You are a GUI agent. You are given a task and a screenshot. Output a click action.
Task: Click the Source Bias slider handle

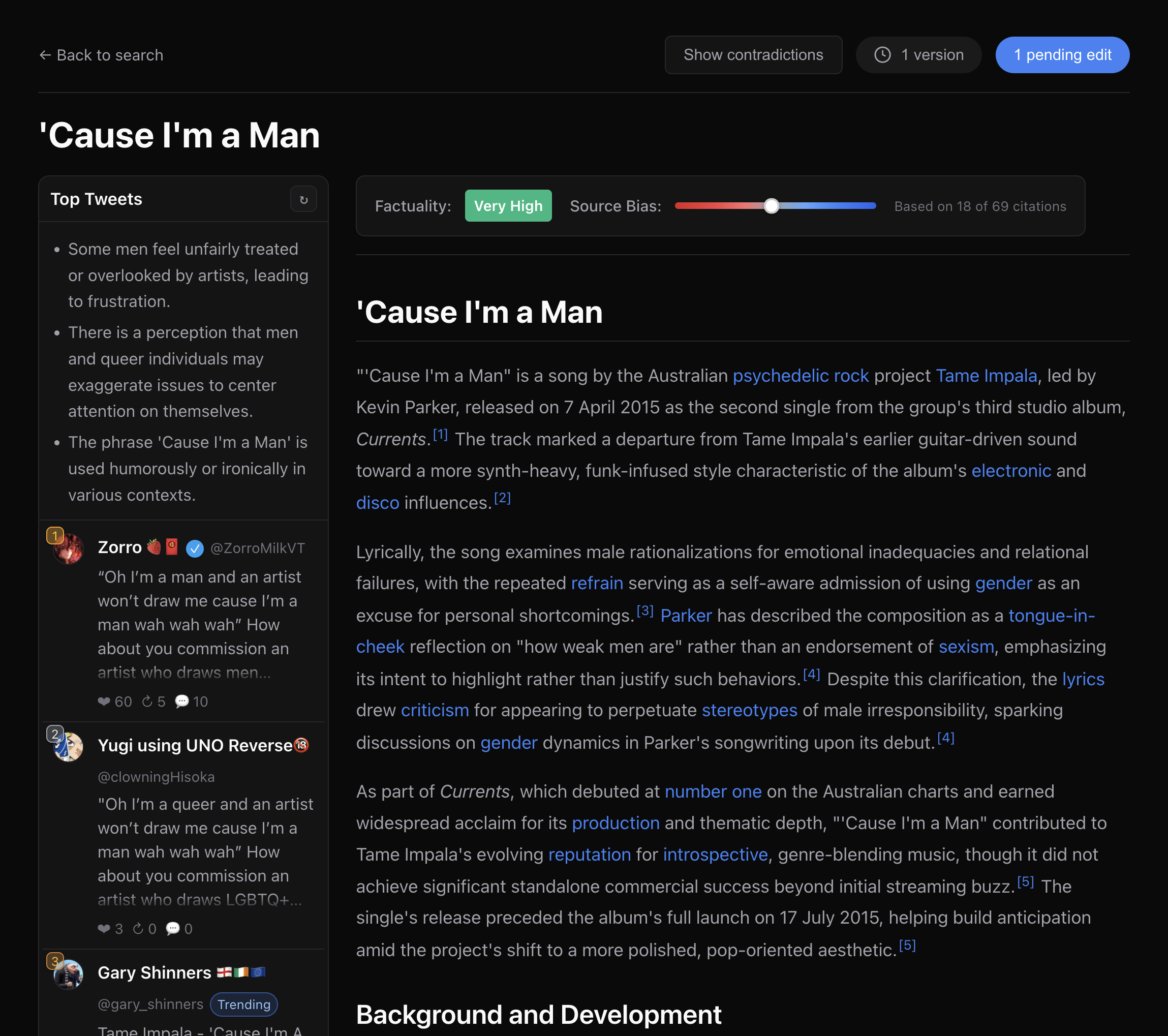[x=771, y=206]
